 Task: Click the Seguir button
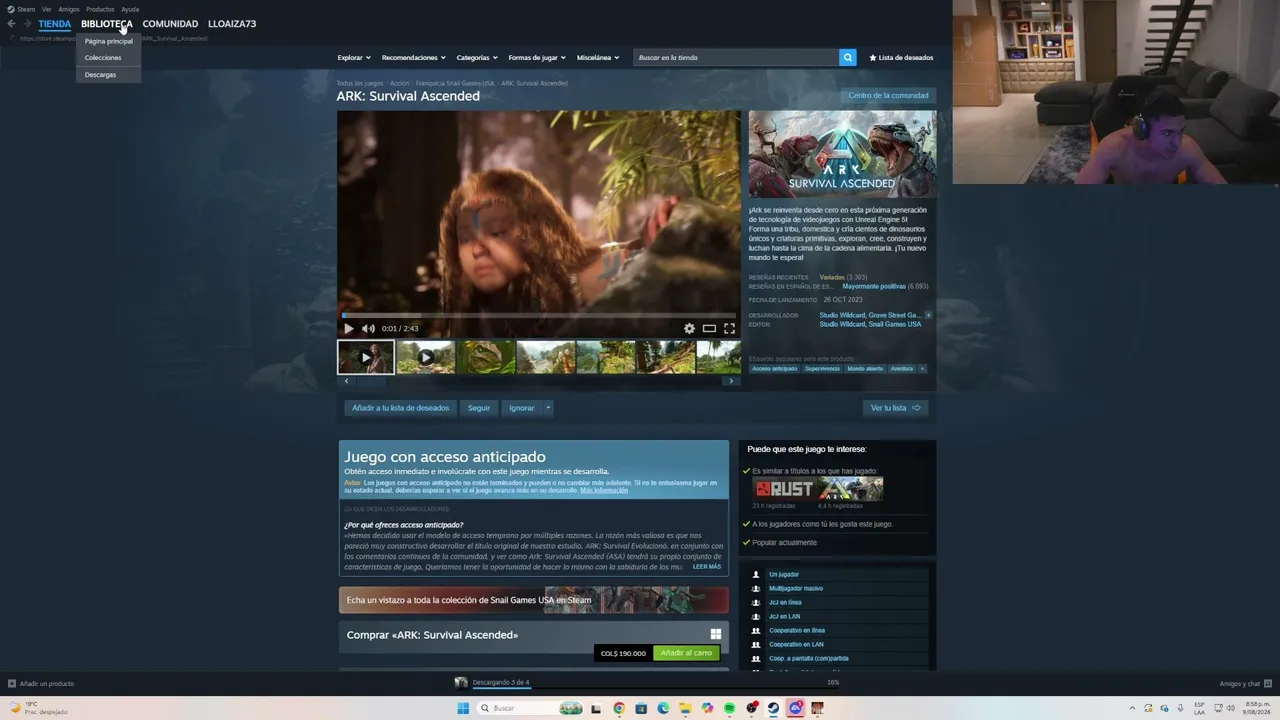(x=479, y=408)
